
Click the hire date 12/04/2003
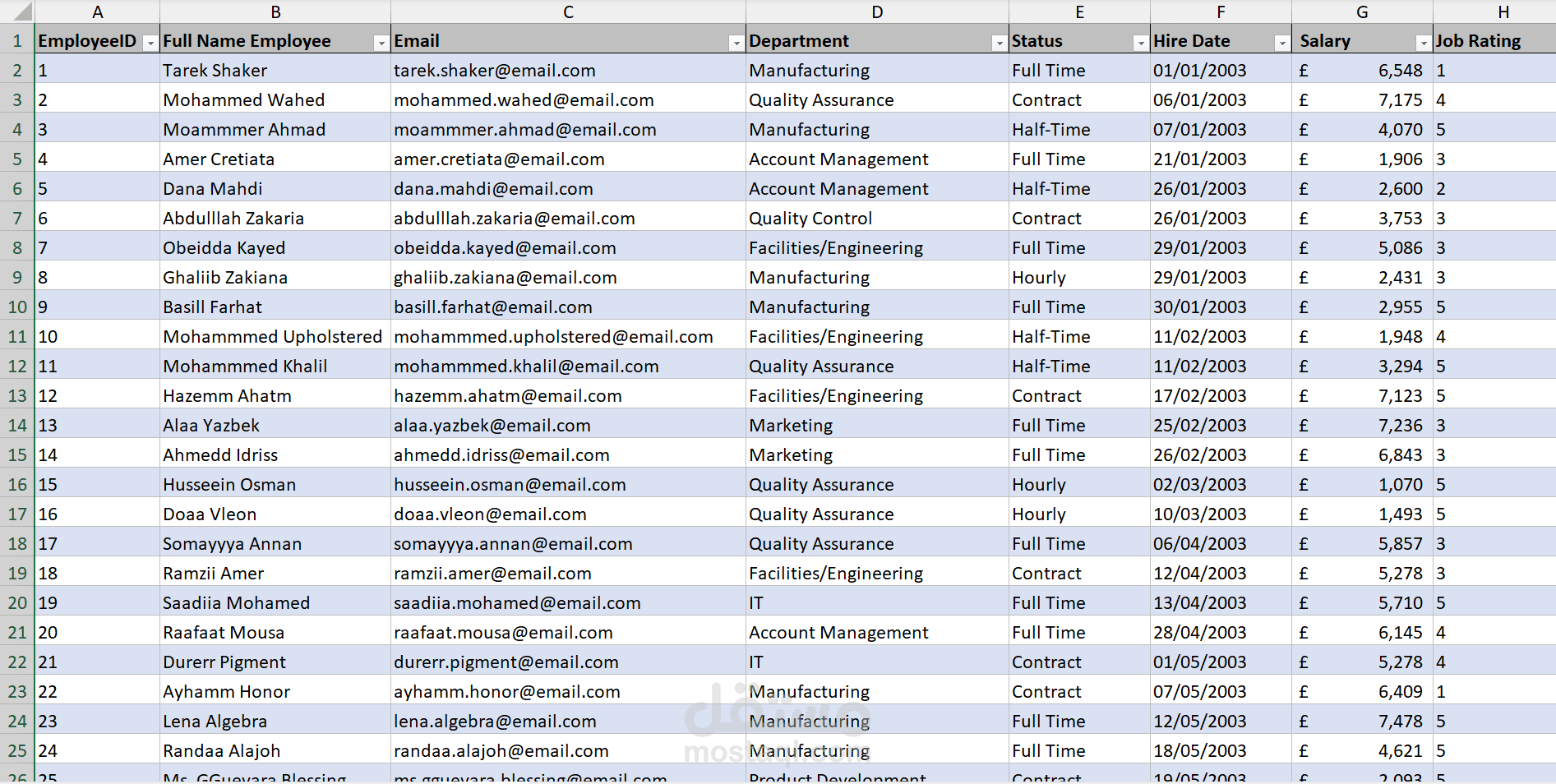point(1221,573)
